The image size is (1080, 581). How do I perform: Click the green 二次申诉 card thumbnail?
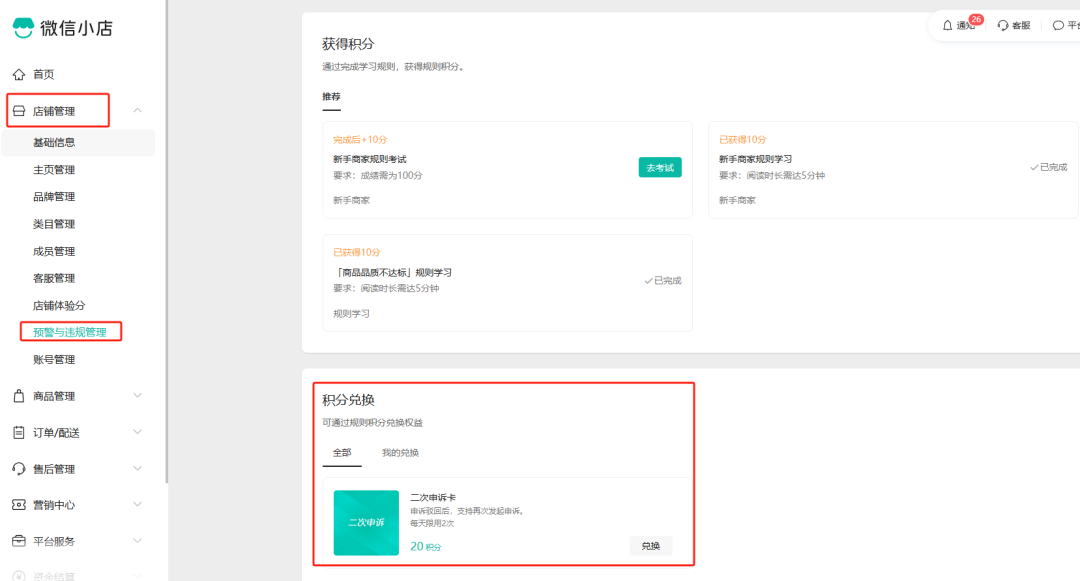366,522
